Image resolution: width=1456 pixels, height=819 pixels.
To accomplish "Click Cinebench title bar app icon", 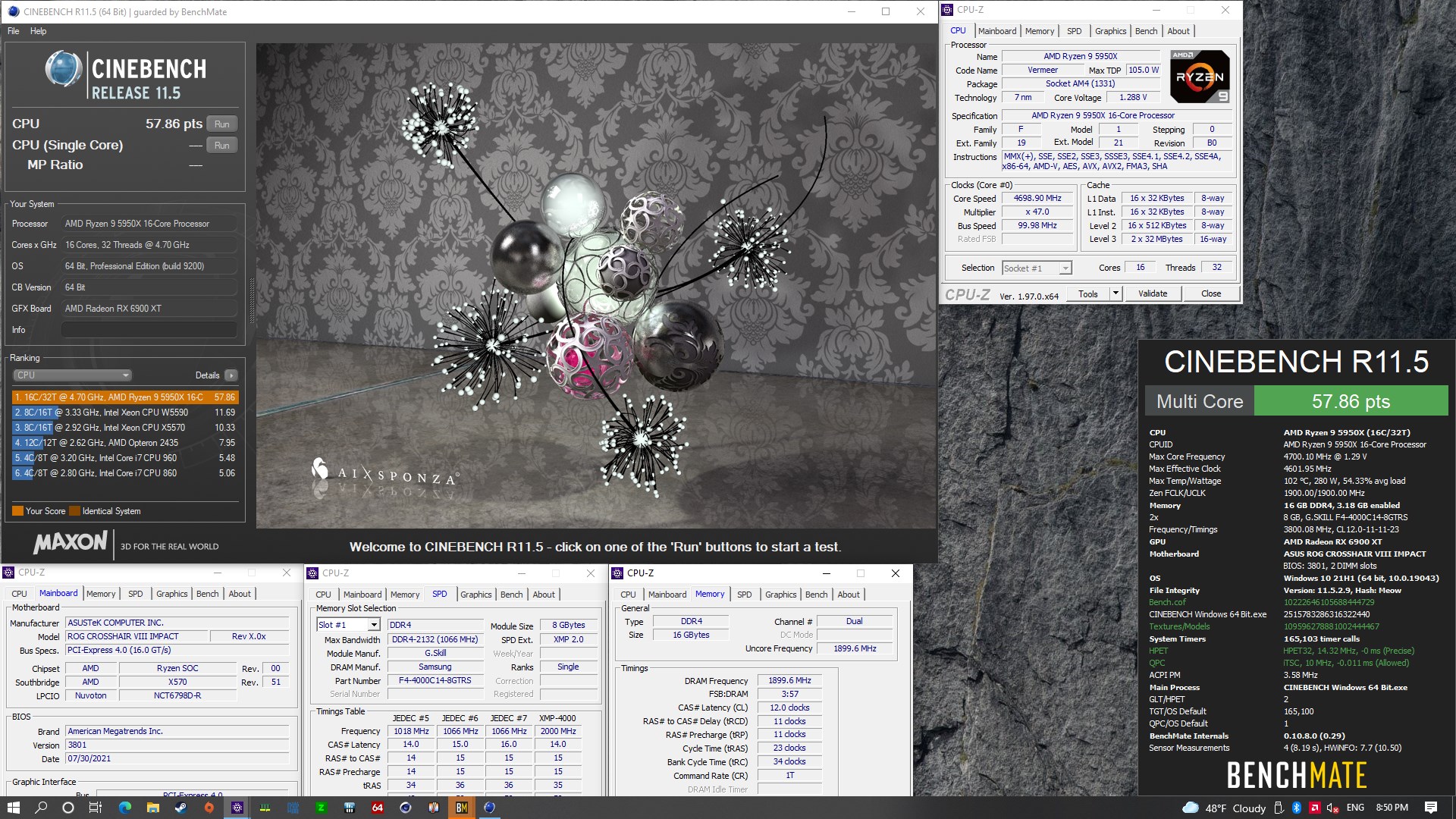I will 13,11.
